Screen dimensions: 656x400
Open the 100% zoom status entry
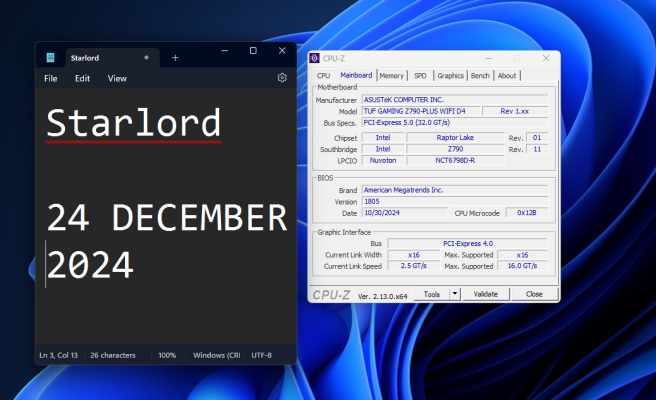pos(167,355)
